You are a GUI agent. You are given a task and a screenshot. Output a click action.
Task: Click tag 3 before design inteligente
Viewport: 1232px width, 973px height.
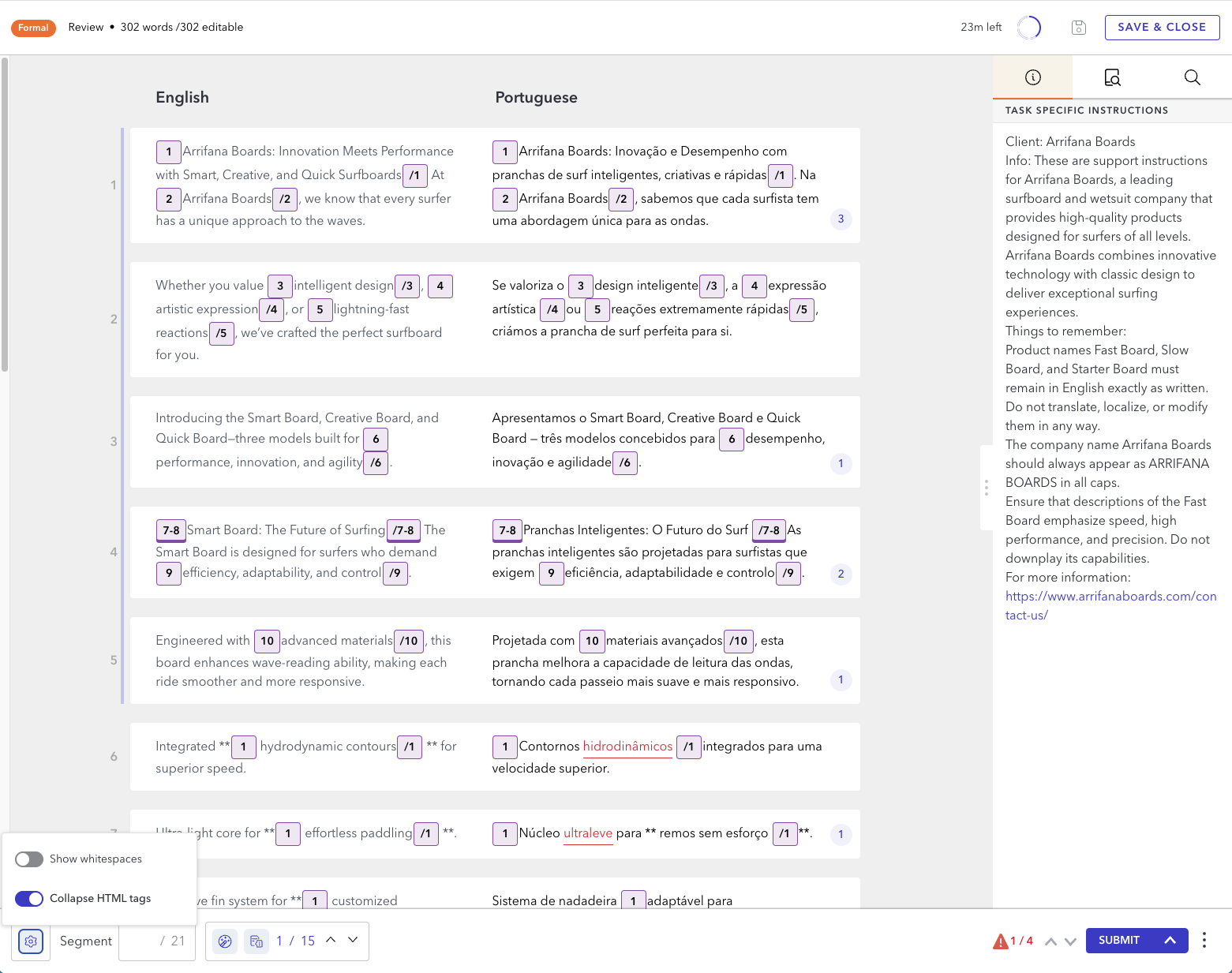(x=581, y=286)
